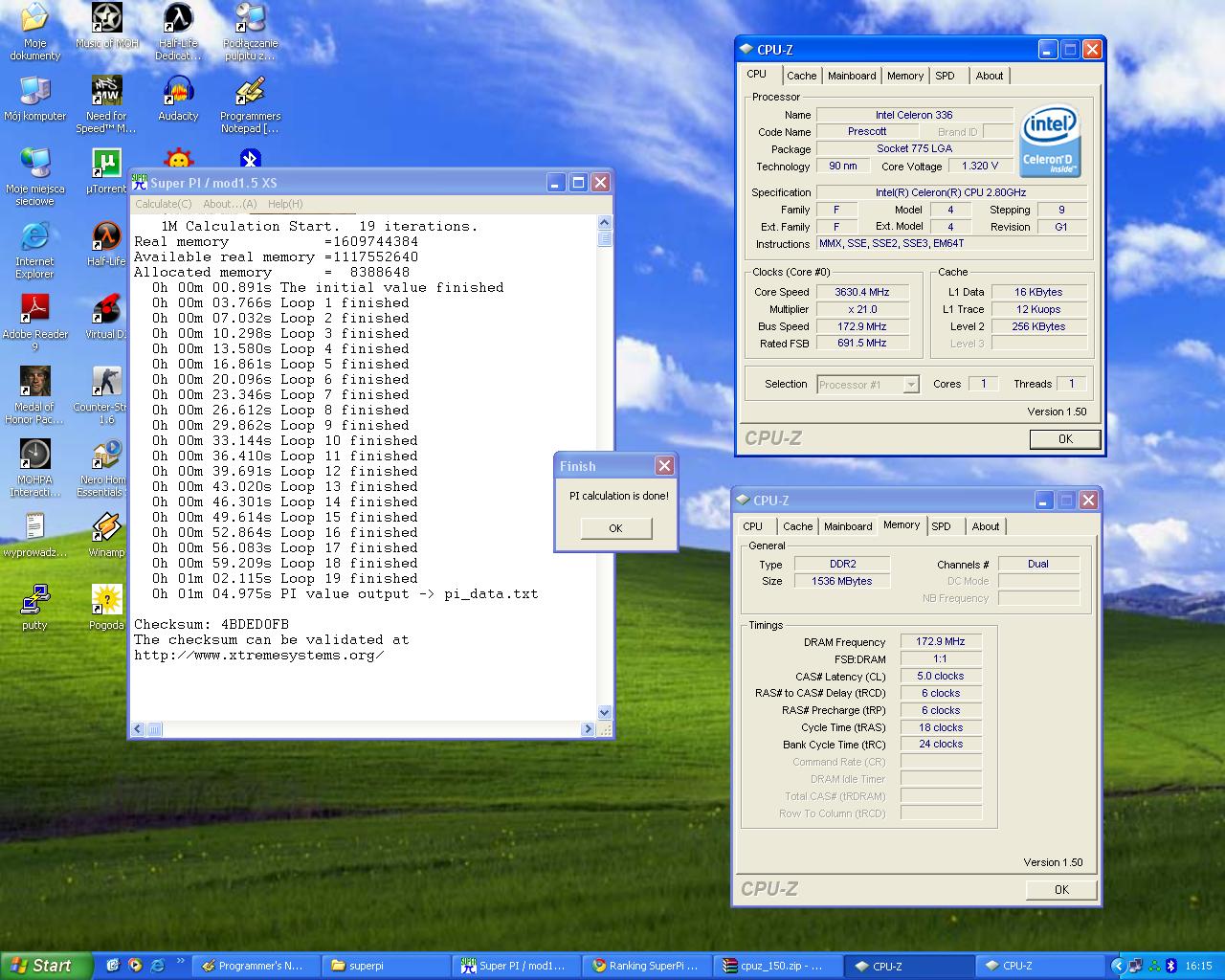Open Need for Speed desktop shortcut

coord(106,92)
